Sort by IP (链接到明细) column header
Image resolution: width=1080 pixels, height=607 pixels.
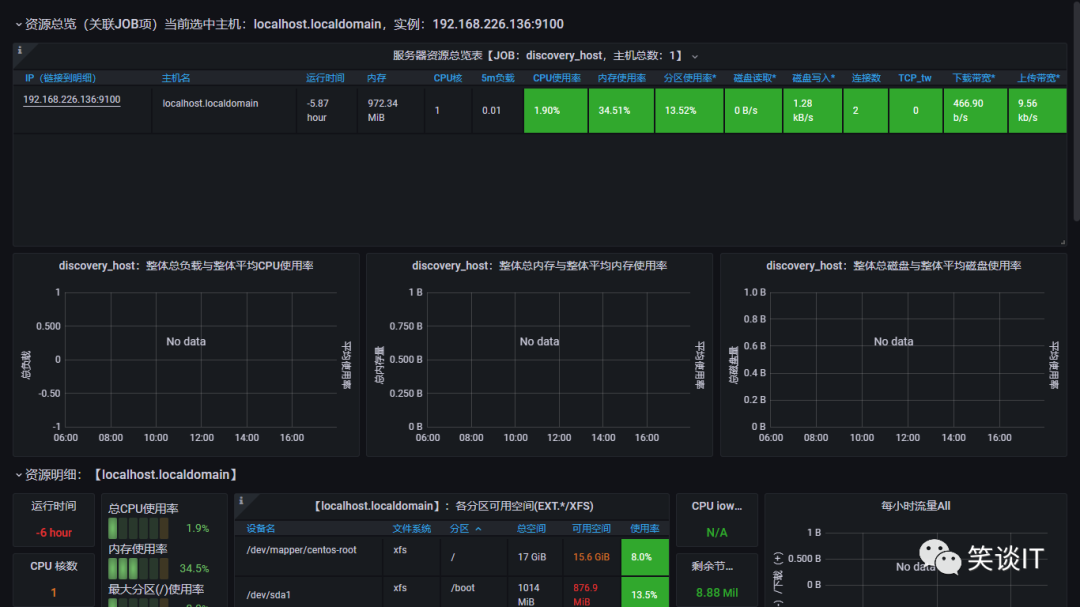(60, 78)
